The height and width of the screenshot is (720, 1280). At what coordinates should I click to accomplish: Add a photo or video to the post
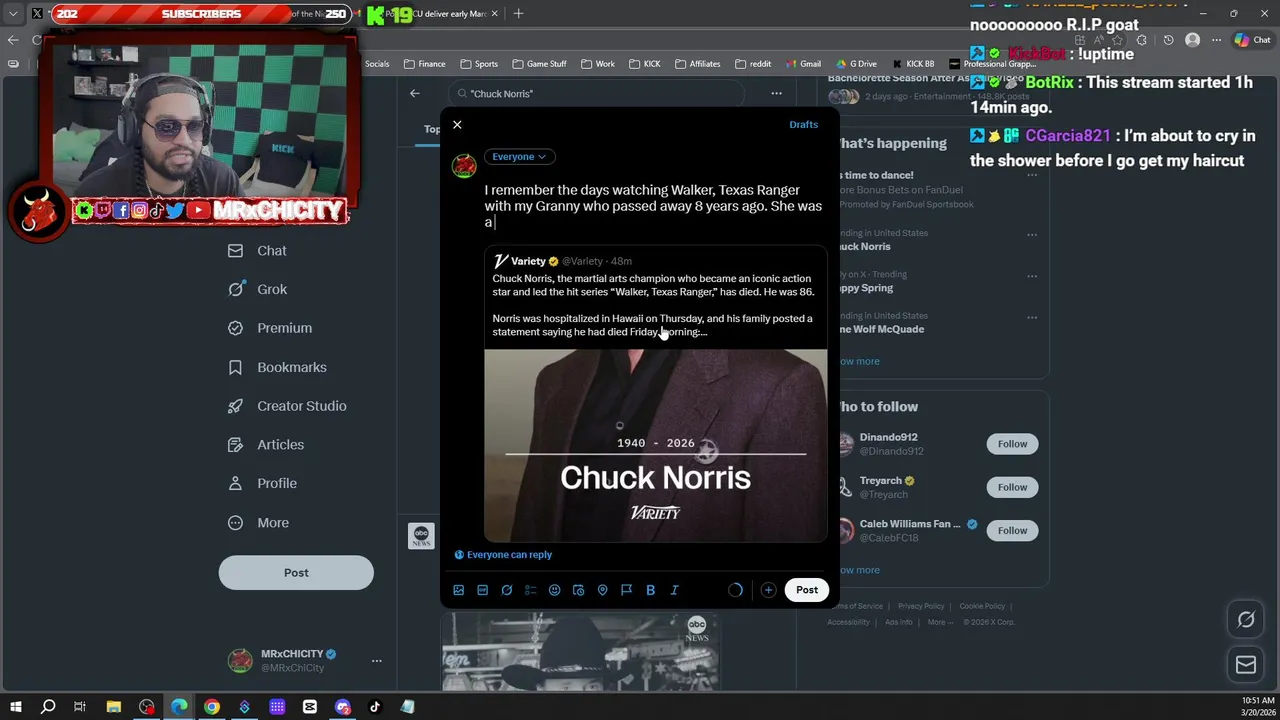(x=458, y=590)
